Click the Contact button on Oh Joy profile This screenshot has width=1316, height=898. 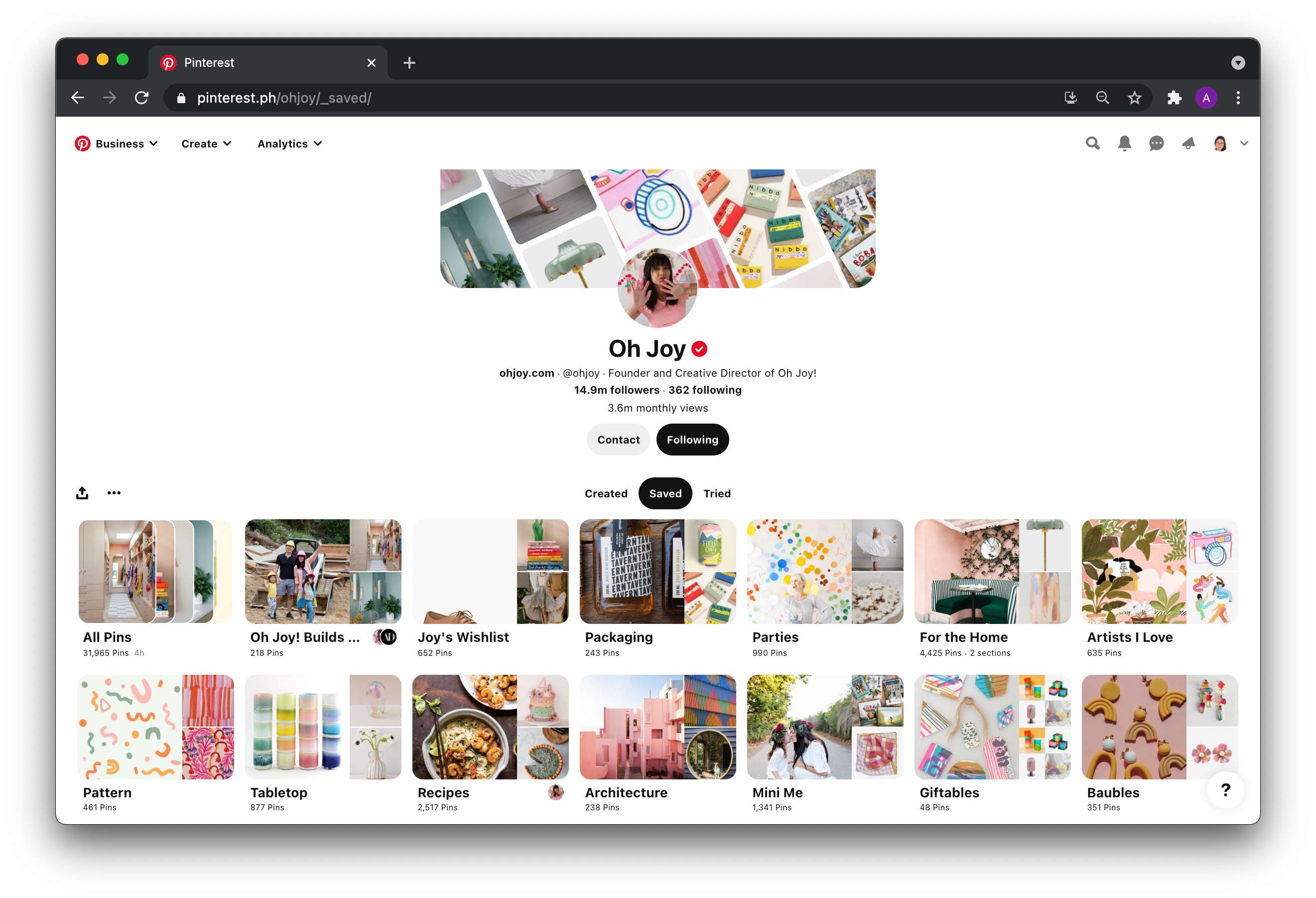[618, 439]
